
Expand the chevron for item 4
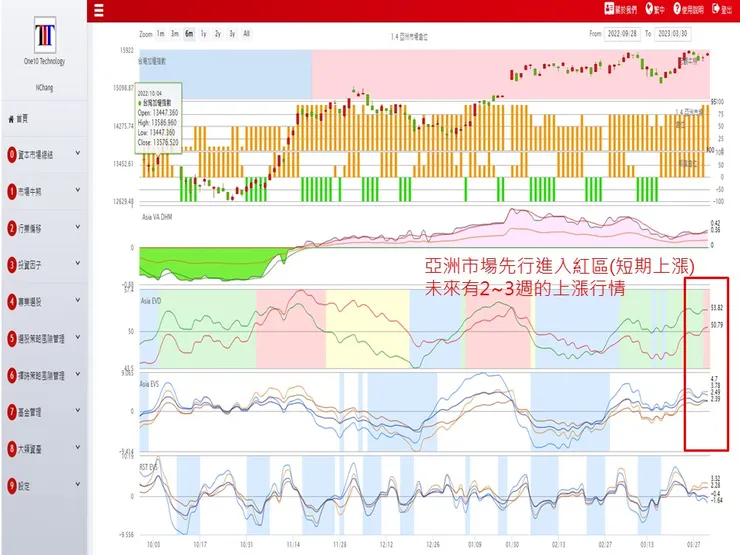click(x=78, y=300)
